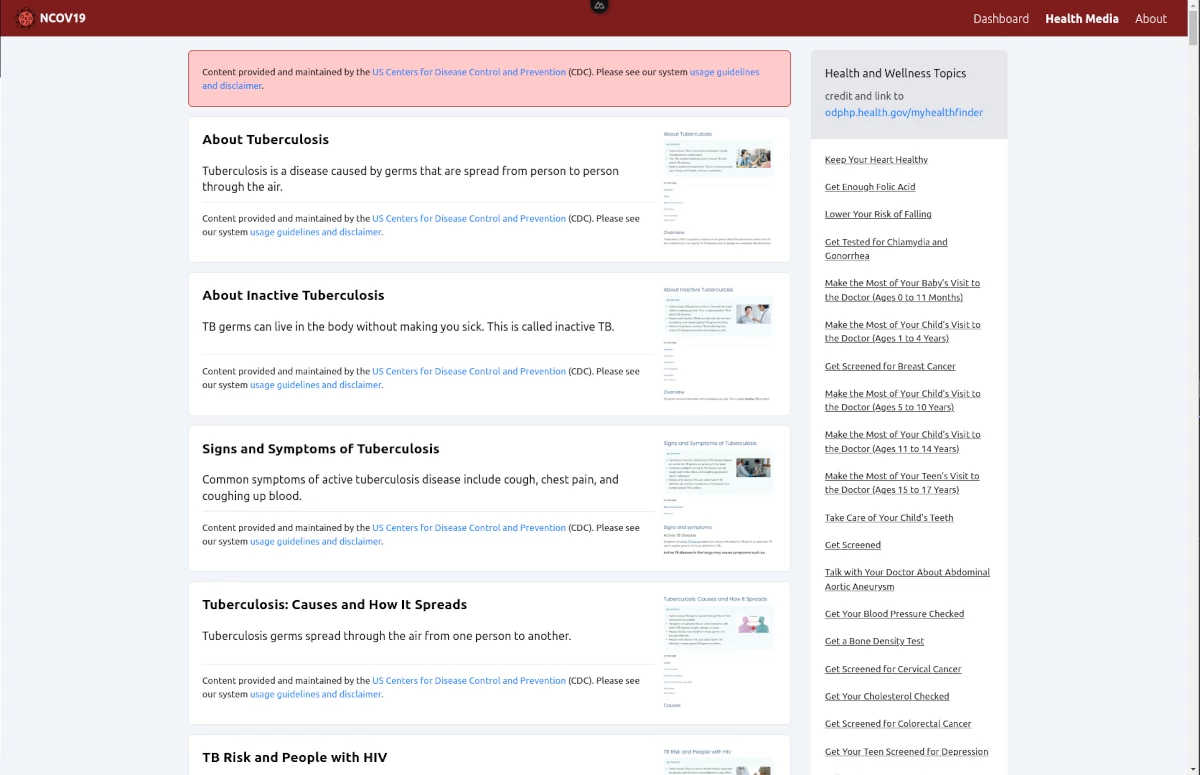The width and height of the screenshot is (1200, 775).
Task: Select Get Your Blood Pressure Checked topic
Action: 894,614
